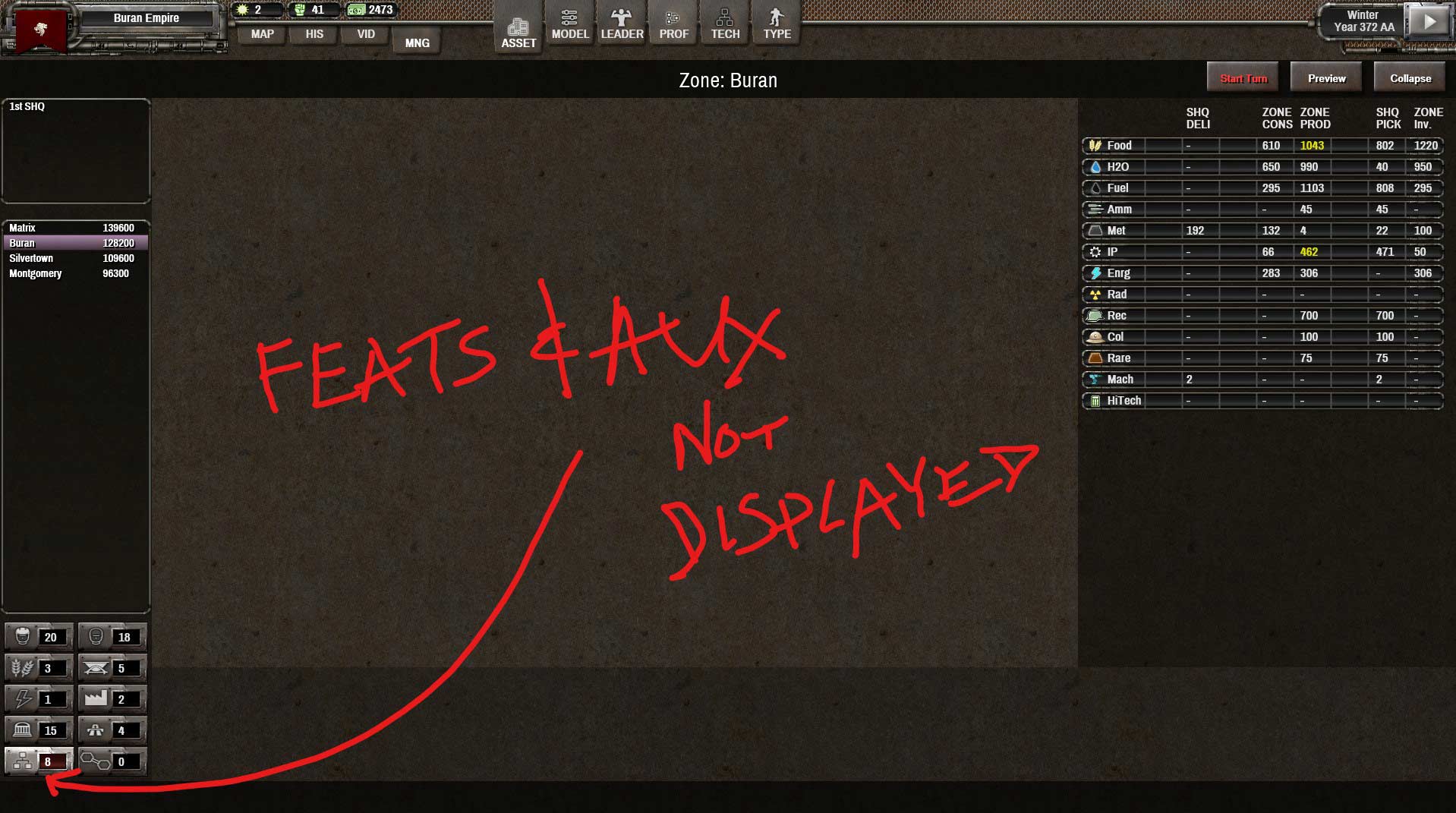Click the Rad radiation icon

point(1095,294)
